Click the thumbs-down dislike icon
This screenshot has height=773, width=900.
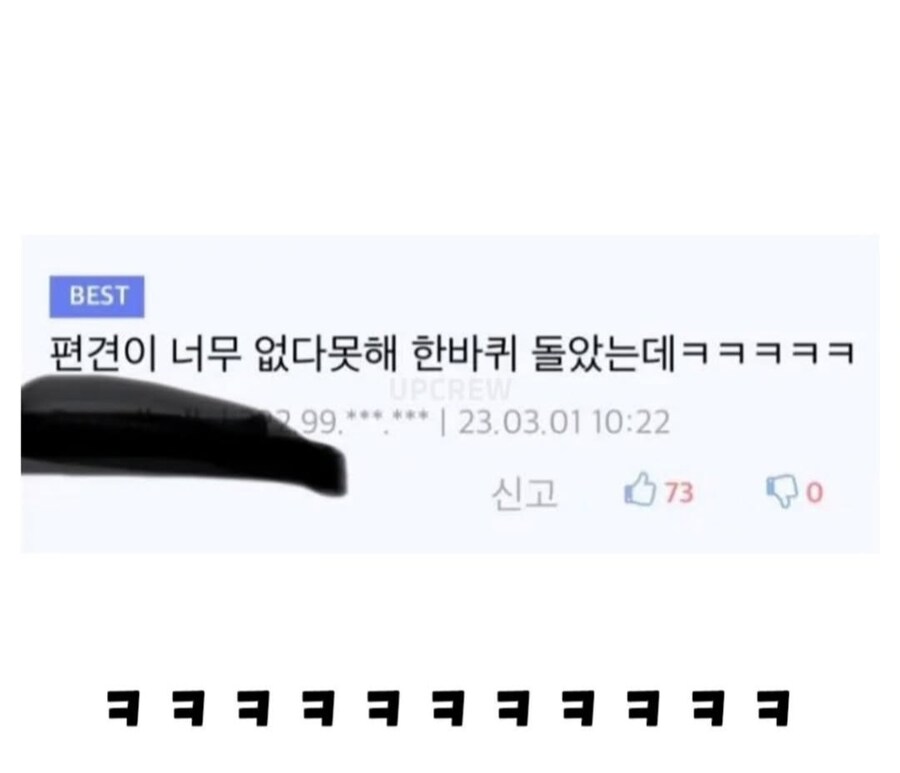tap(782, 492)
